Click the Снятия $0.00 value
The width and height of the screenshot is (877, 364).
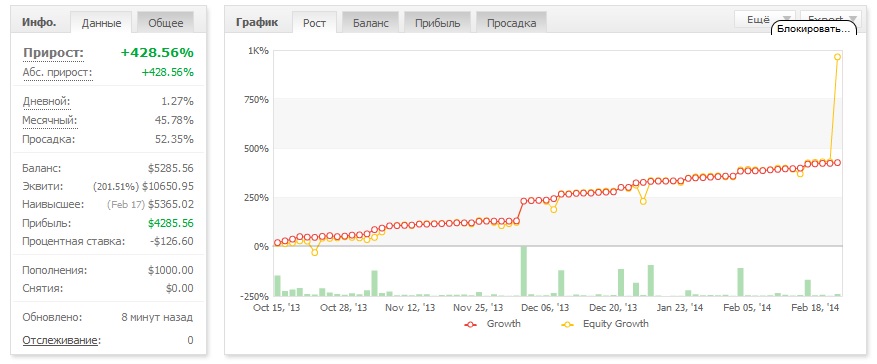pyautogui.click(x=180, y=289)
